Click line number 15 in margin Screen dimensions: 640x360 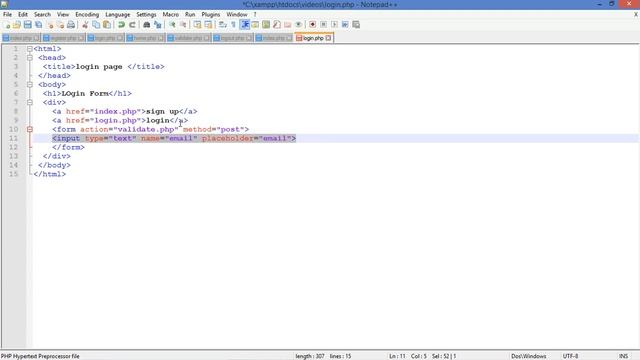pos(13,174)
